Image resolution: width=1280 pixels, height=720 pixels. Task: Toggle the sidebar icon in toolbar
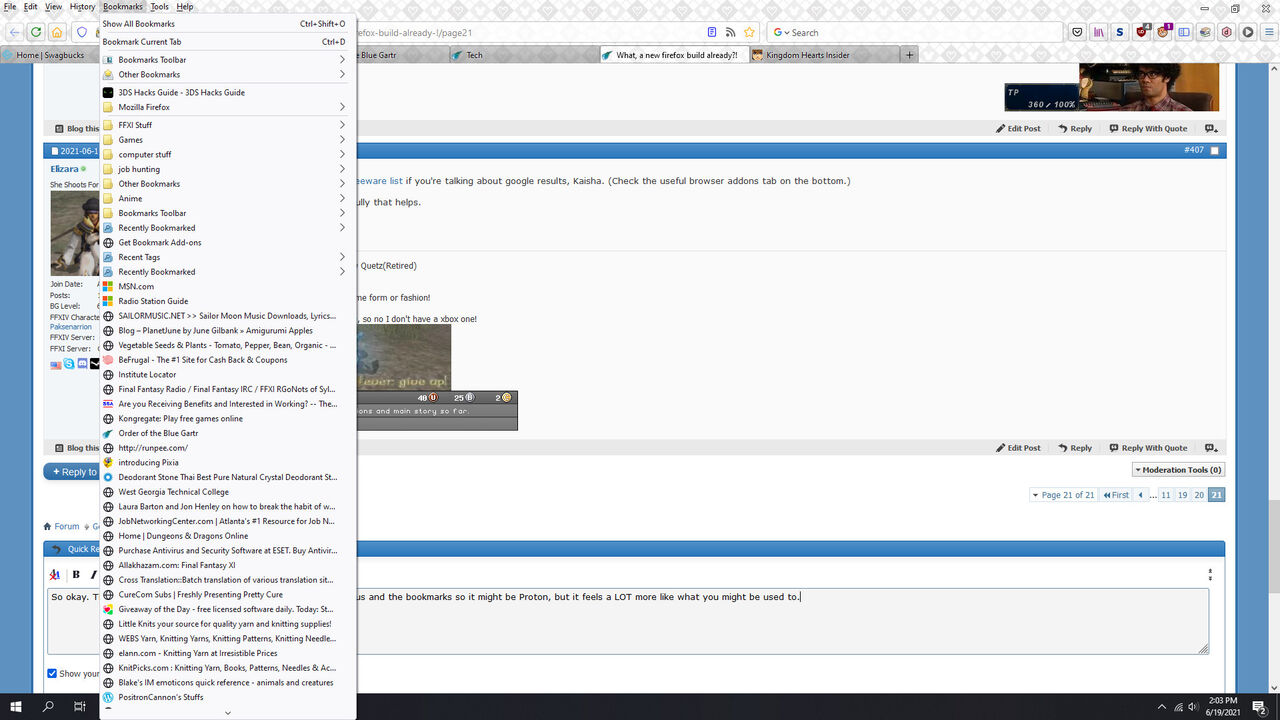(x=1184, y=32)
